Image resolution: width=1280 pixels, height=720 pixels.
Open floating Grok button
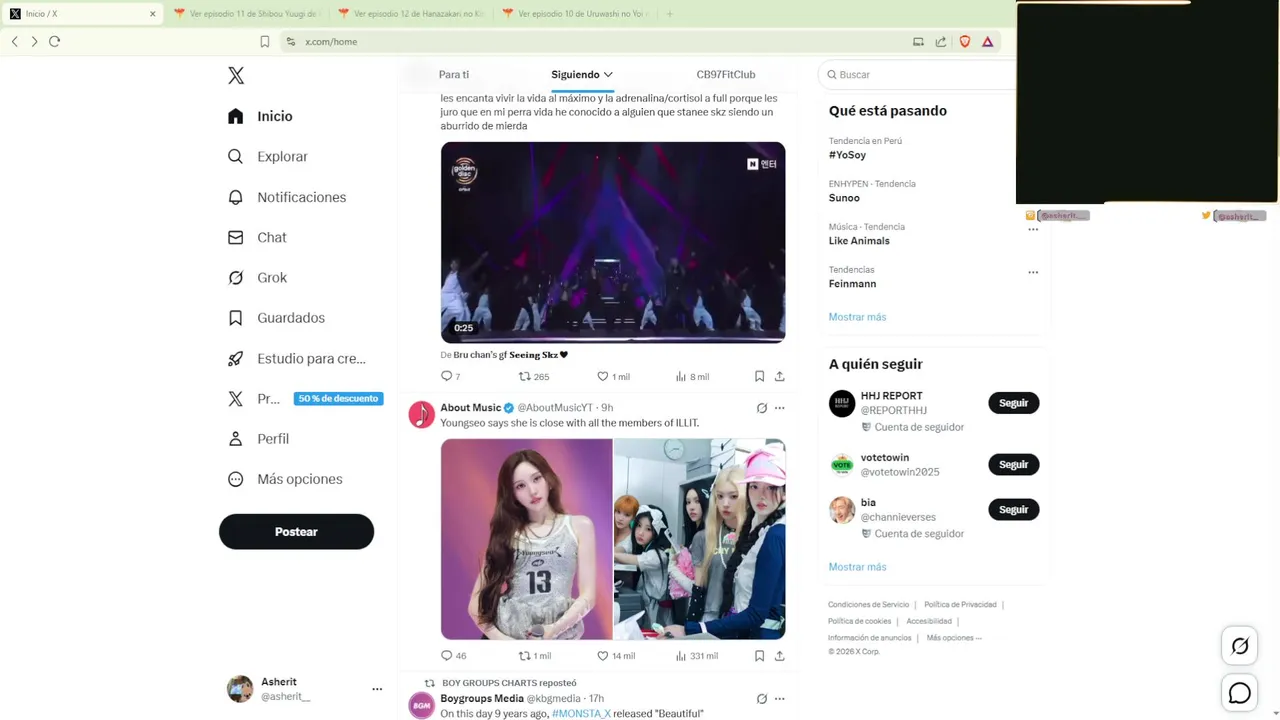point(1240,646)
